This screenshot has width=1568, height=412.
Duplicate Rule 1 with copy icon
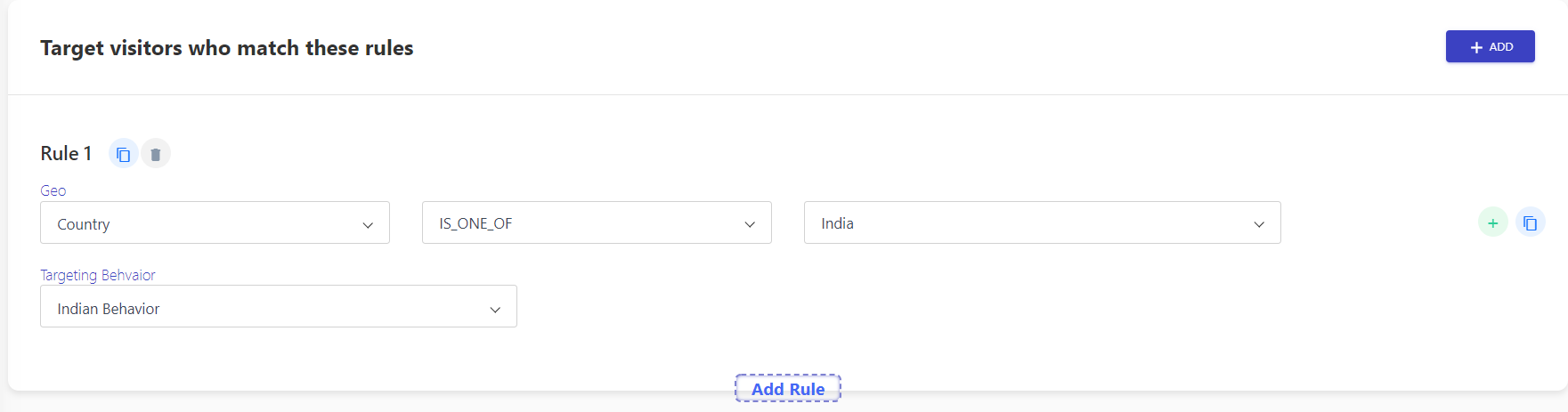coord(124,154)
